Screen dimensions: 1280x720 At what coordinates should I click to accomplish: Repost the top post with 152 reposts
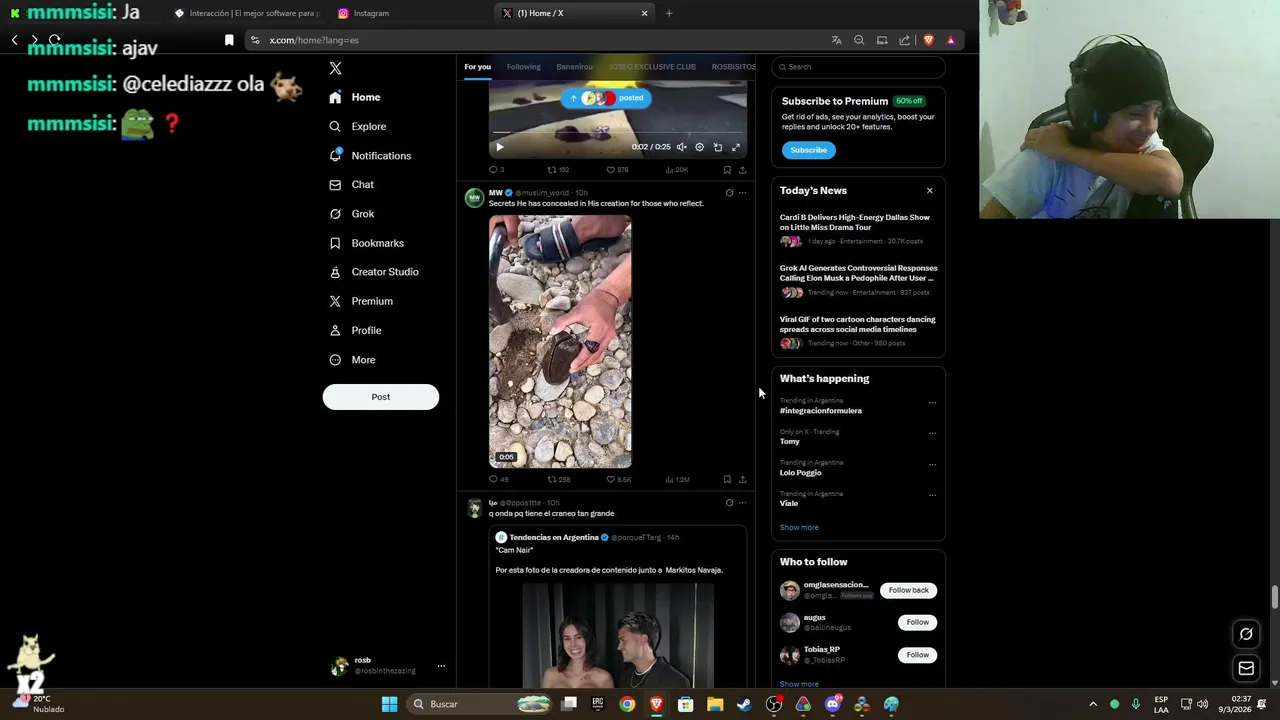(x=558, y=170)
